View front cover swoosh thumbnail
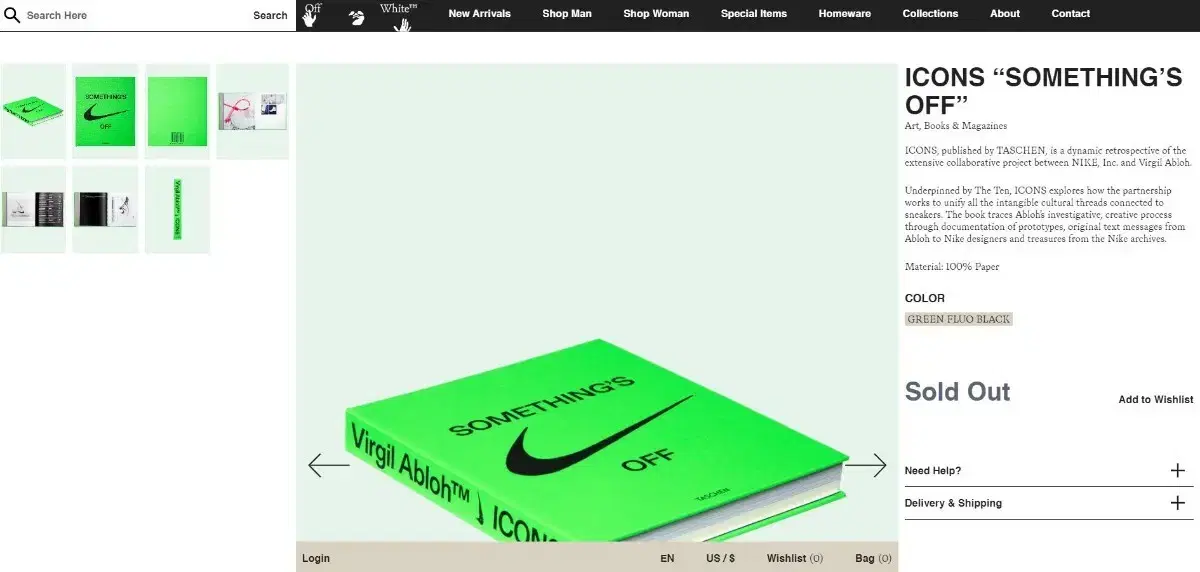The width and height of the screenshot is (1200, 572). [105, 111]
